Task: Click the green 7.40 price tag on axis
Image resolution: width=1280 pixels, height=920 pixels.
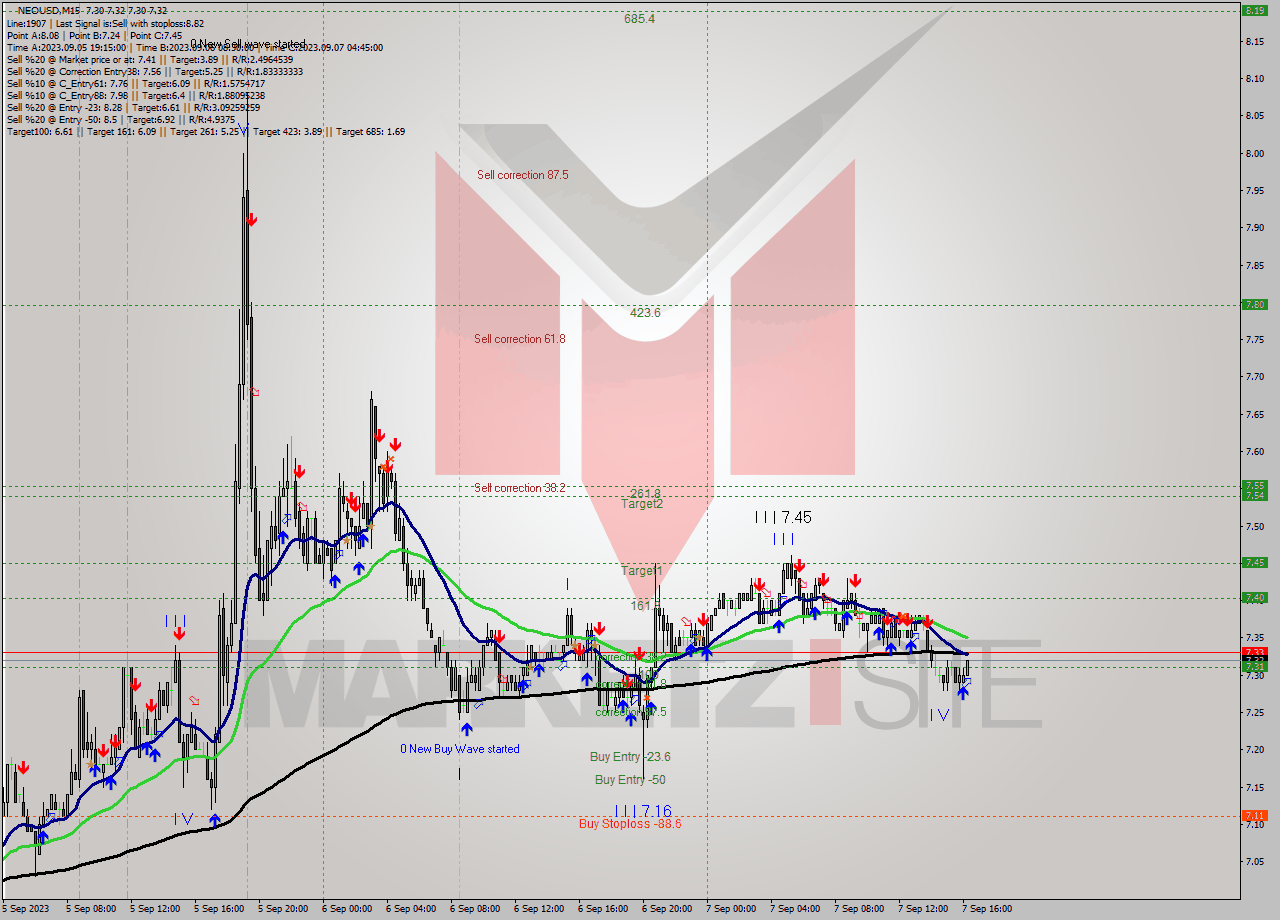Action: (1254, 598)
